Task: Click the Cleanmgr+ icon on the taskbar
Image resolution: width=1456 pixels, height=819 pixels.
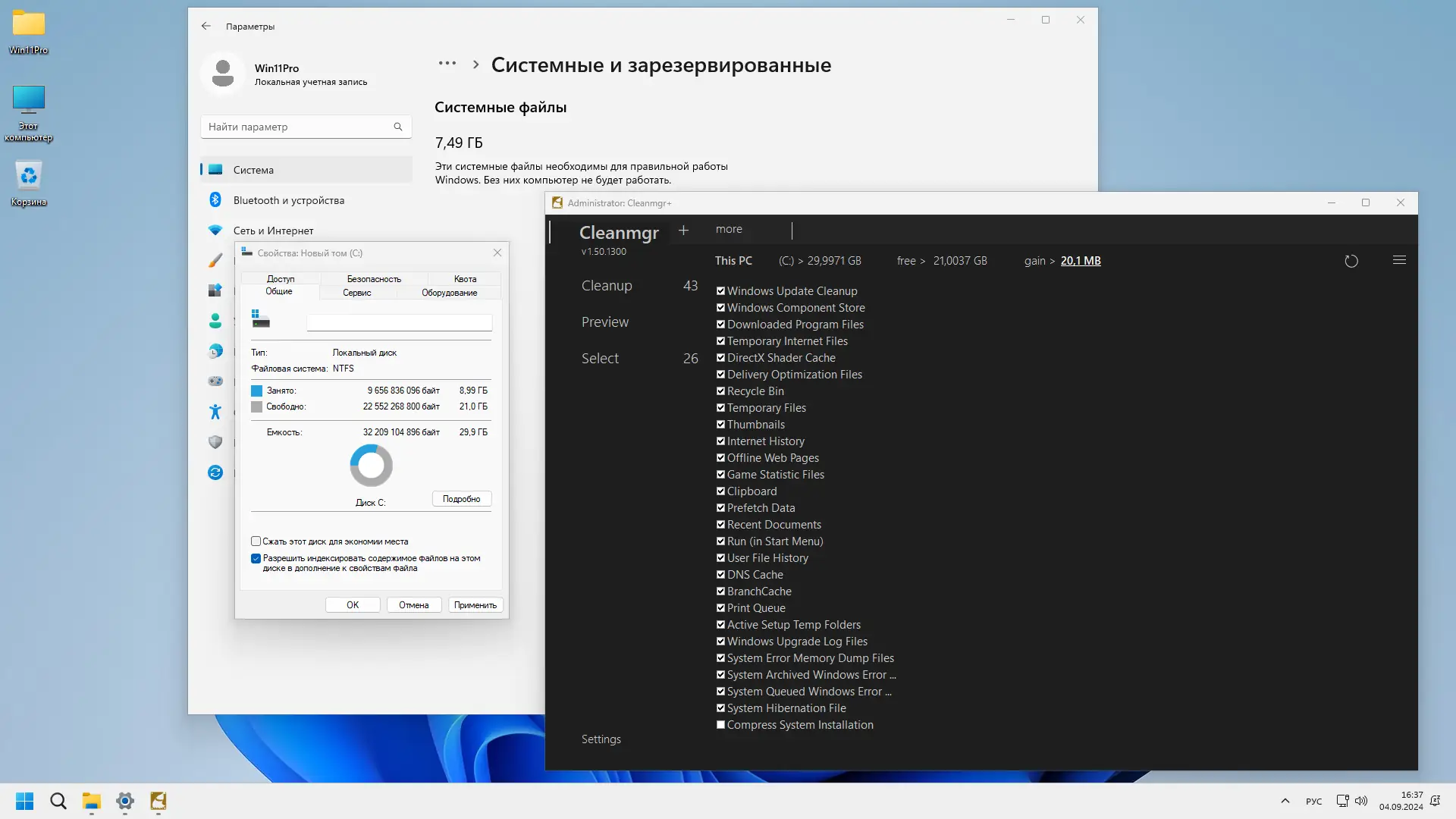Action: (x=158, y=801)
